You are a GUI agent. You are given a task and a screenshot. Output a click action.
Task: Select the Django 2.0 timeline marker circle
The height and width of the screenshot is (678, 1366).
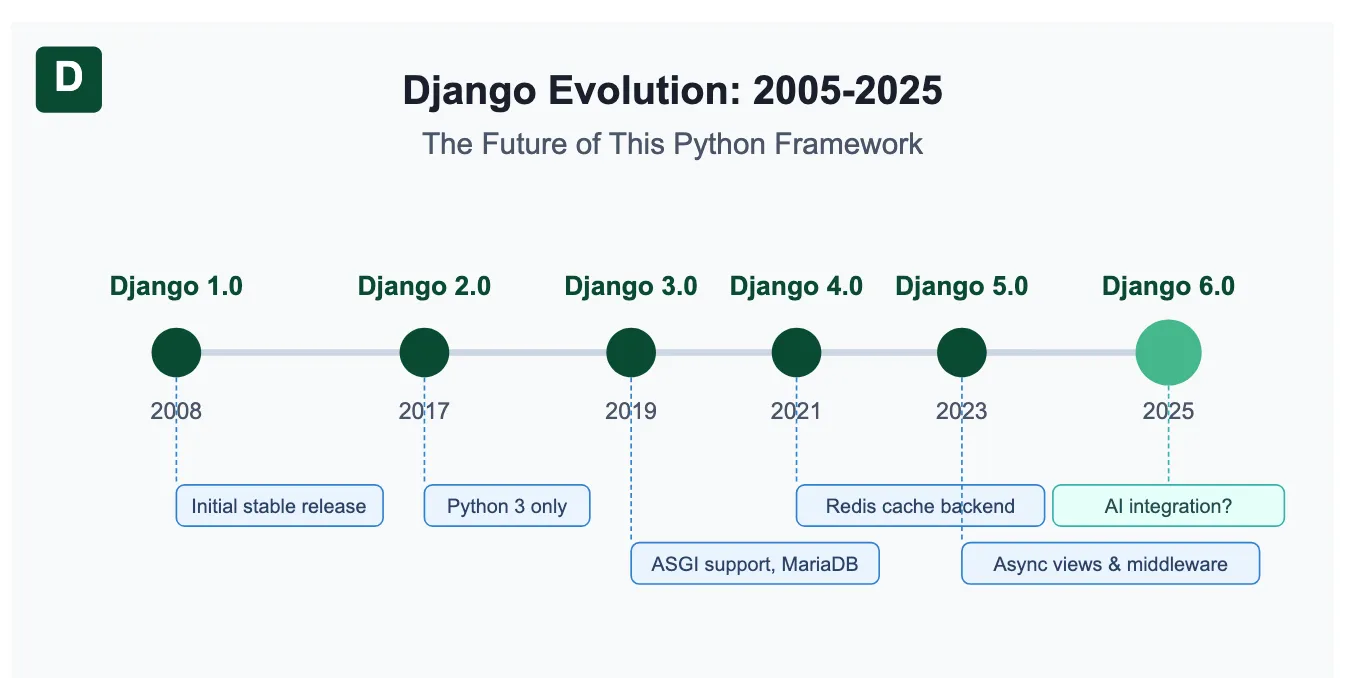(x=424, y=352)
